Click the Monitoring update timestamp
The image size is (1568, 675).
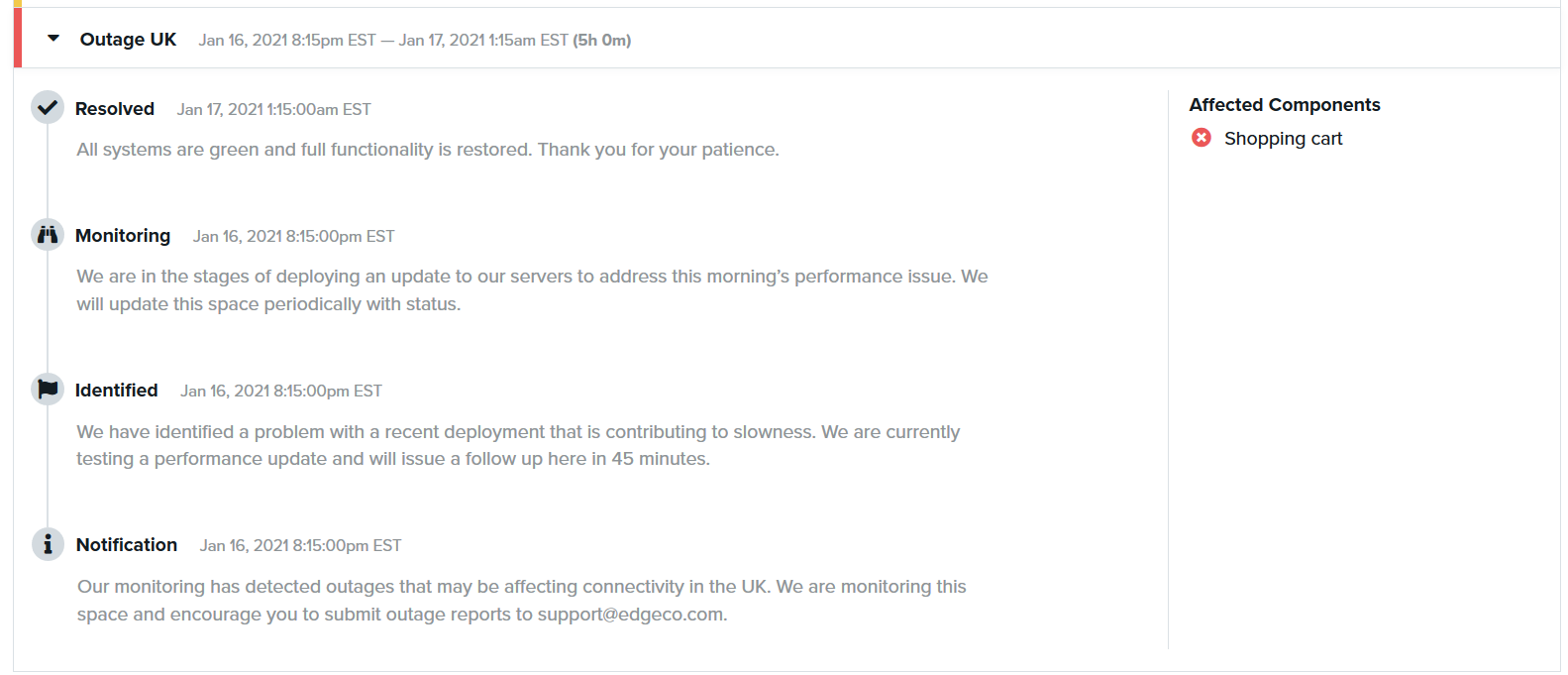click(293, 237)
